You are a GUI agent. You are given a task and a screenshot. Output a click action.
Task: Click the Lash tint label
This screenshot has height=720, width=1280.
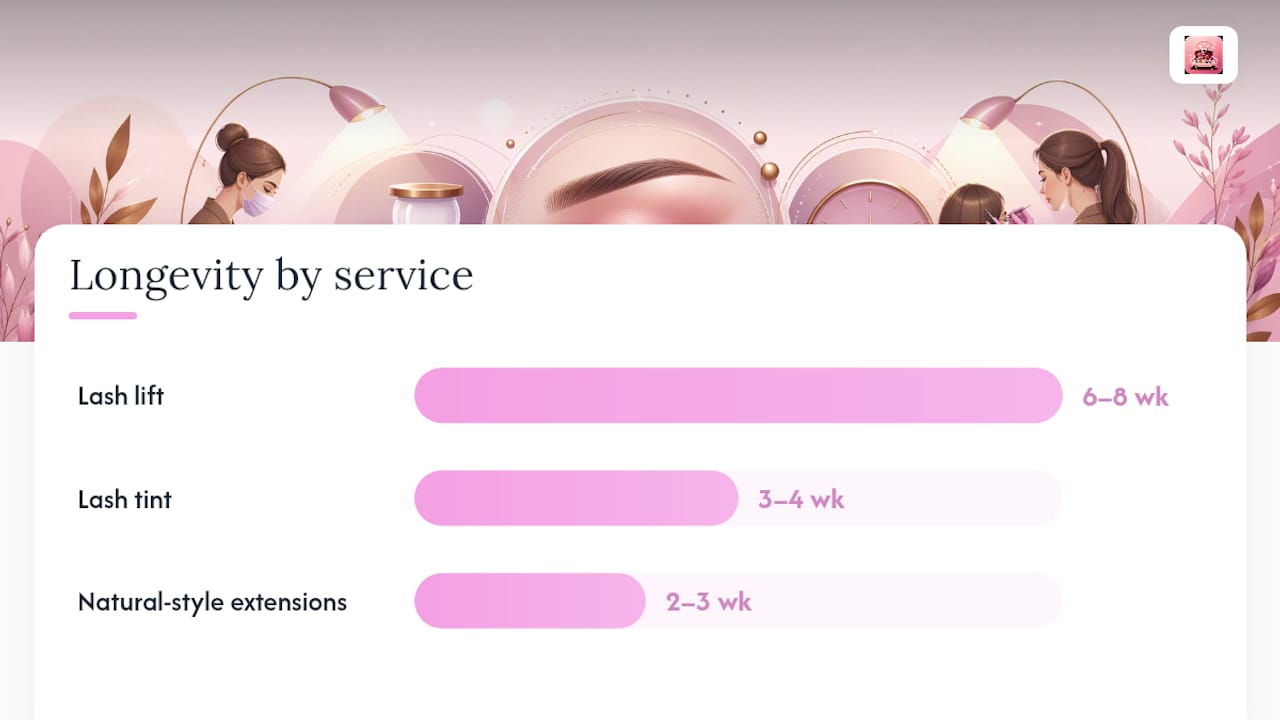[x=125, y=499]
